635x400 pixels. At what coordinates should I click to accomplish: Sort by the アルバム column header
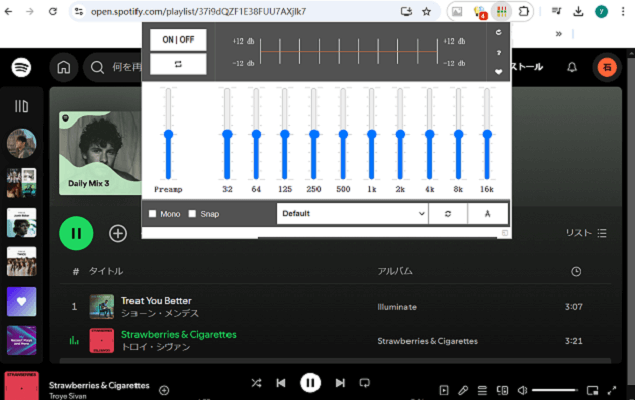tap(395, 271)
